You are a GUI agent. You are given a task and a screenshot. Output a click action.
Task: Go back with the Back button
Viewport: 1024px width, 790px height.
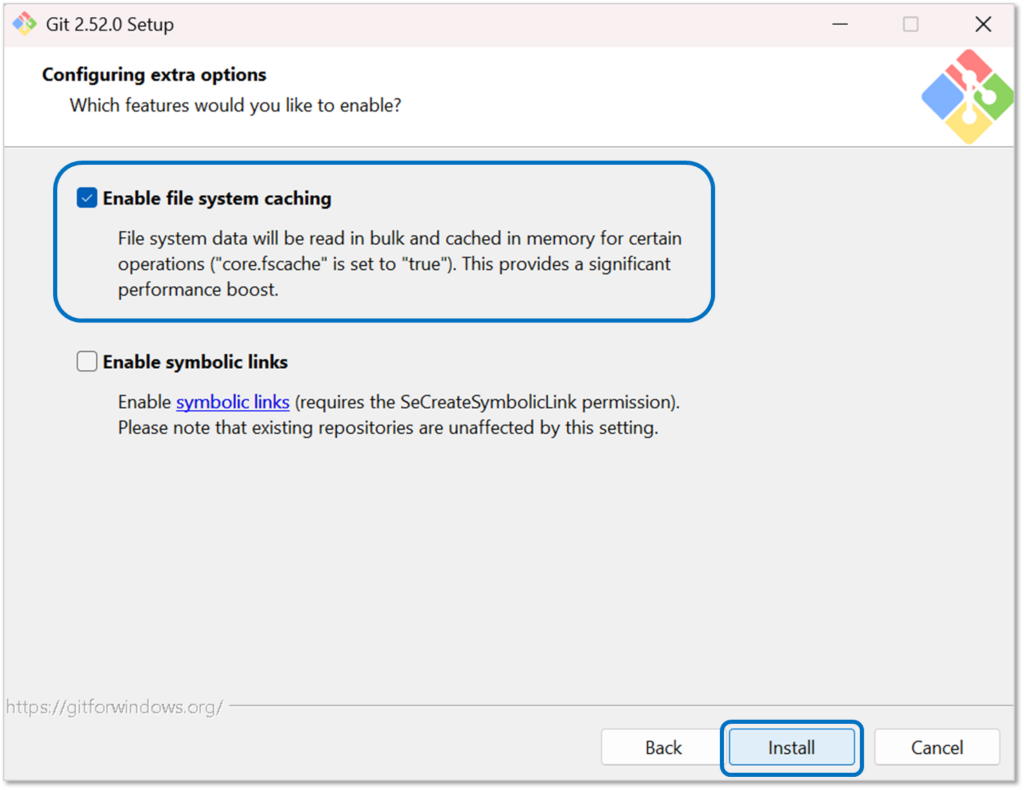pyautogui.click(x=663, y=747)
